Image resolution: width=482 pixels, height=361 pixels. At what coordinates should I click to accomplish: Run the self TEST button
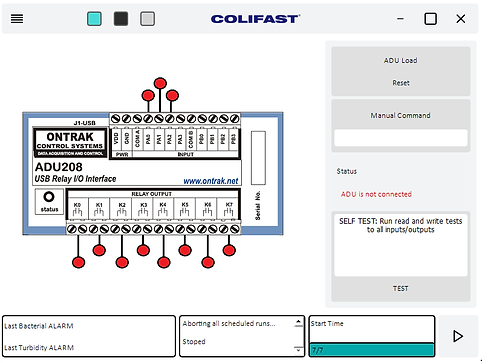[x=400, y=288]
